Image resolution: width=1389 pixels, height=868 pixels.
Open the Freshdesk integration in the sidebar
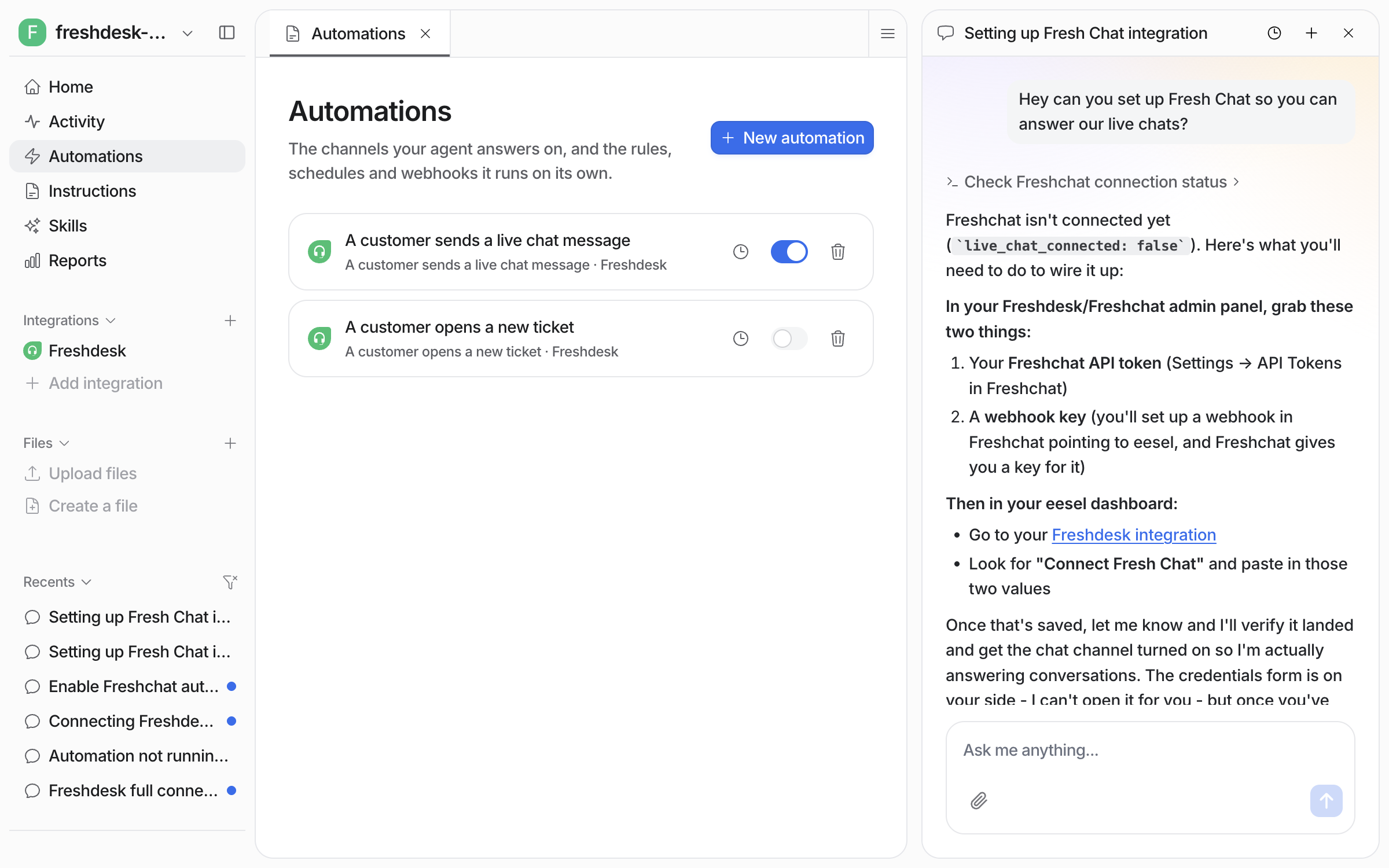point(127,351)
